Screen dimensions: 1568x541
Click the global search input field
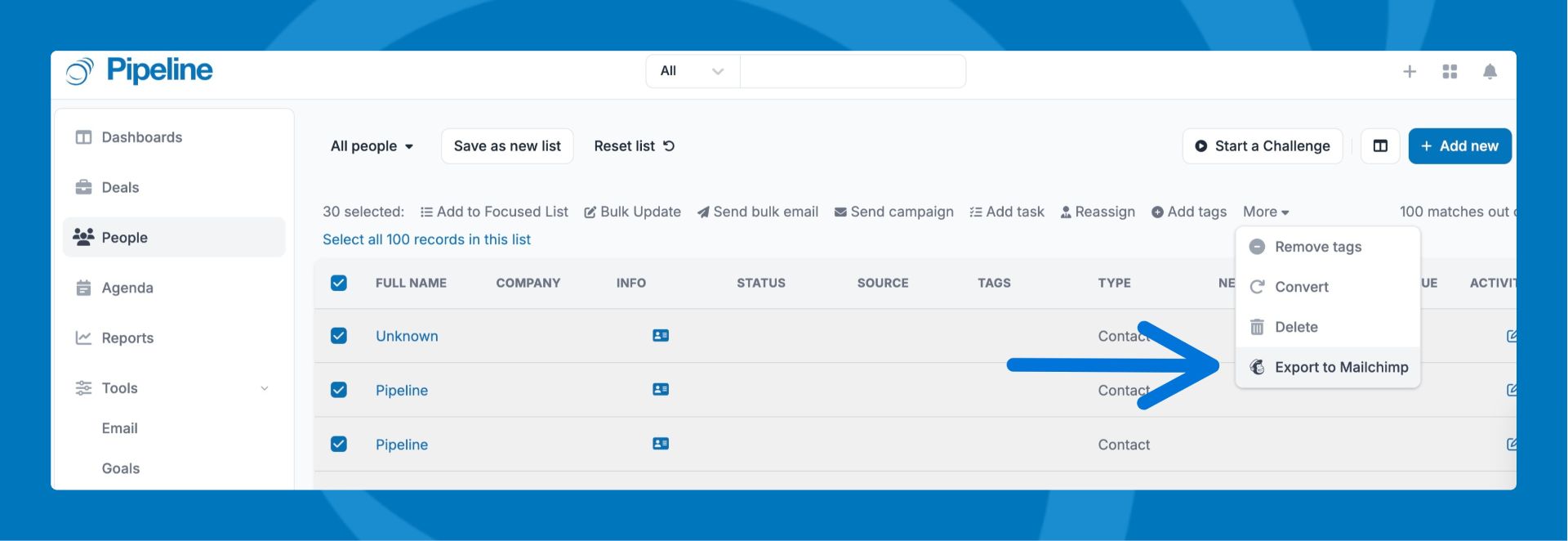(x=853, y=71)
